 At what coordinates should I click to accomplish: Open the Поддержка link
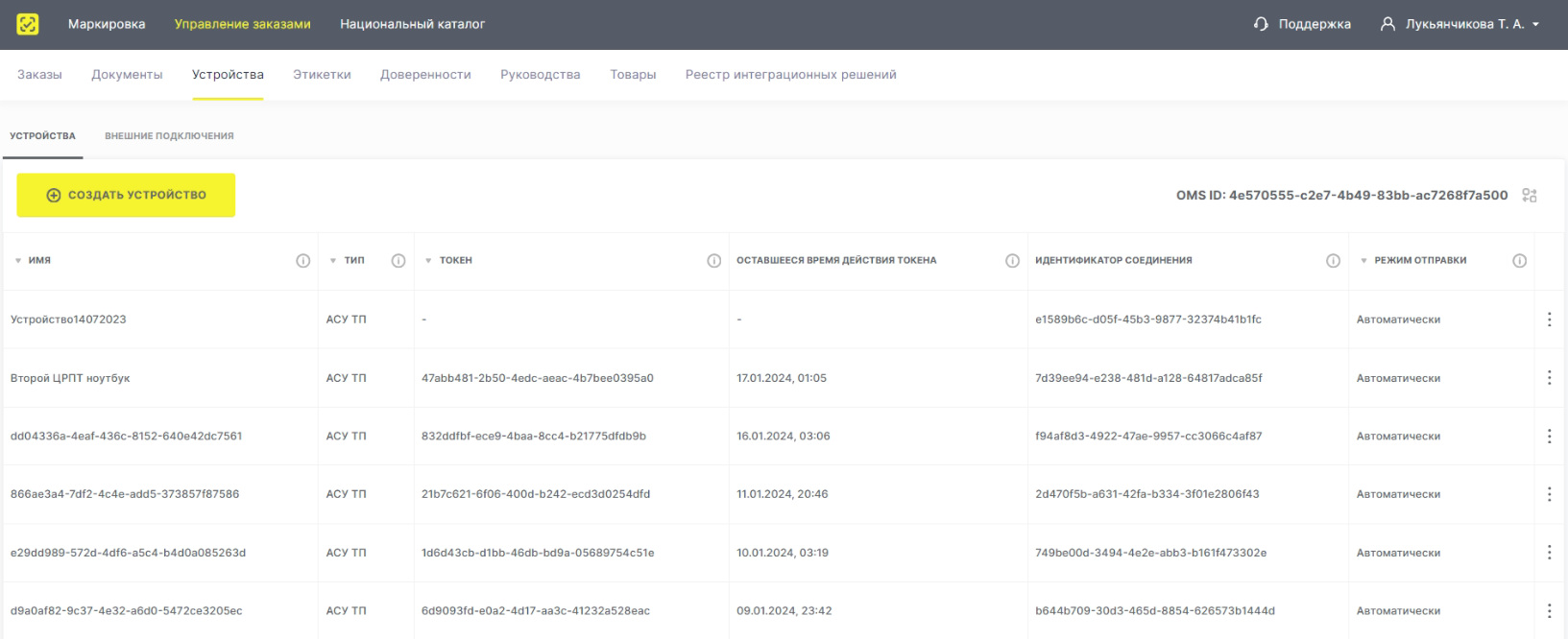click(x=1302, y=24)
